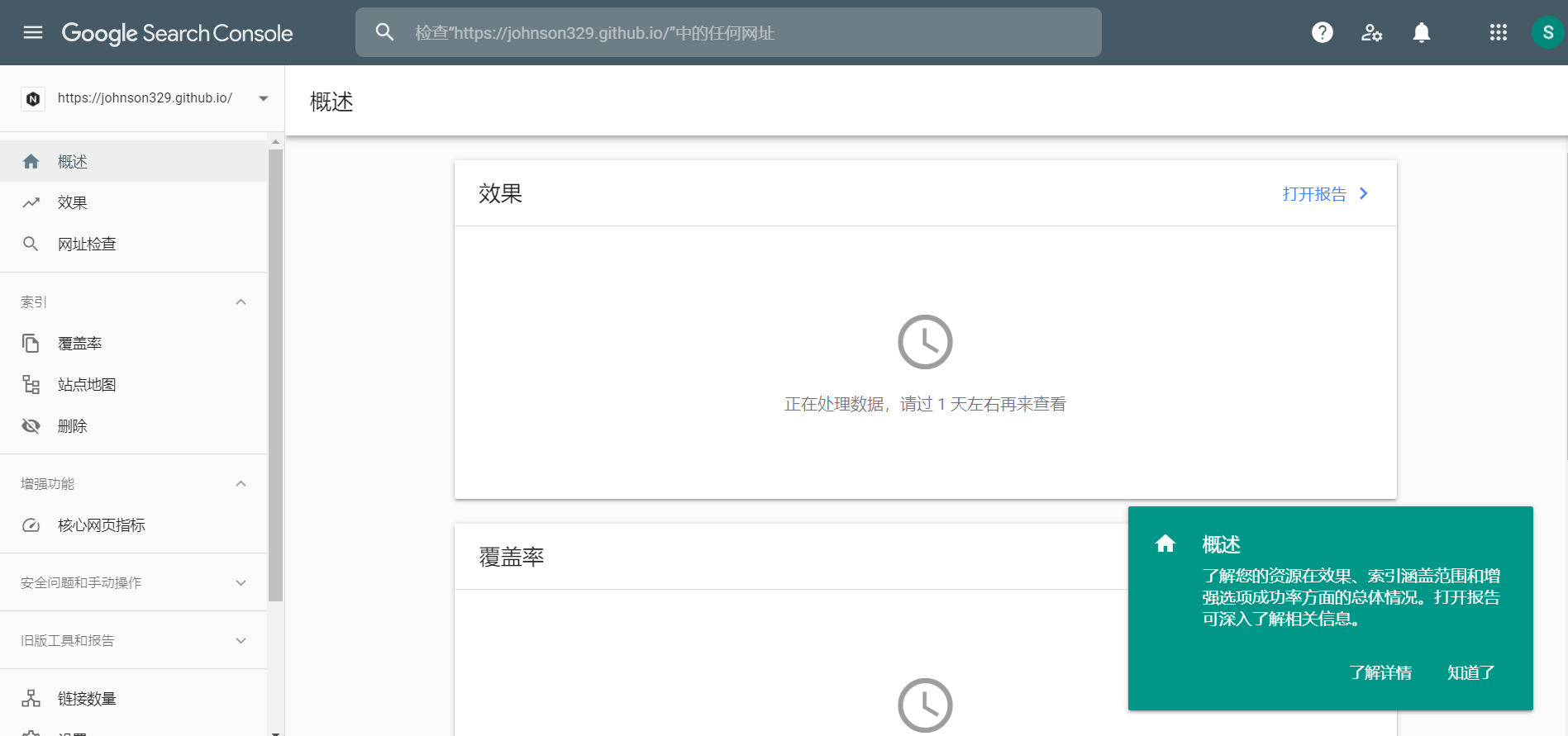Open 删除 in the sidebar
This screenshot has height=736, width=1568.
tap(134, 425)
